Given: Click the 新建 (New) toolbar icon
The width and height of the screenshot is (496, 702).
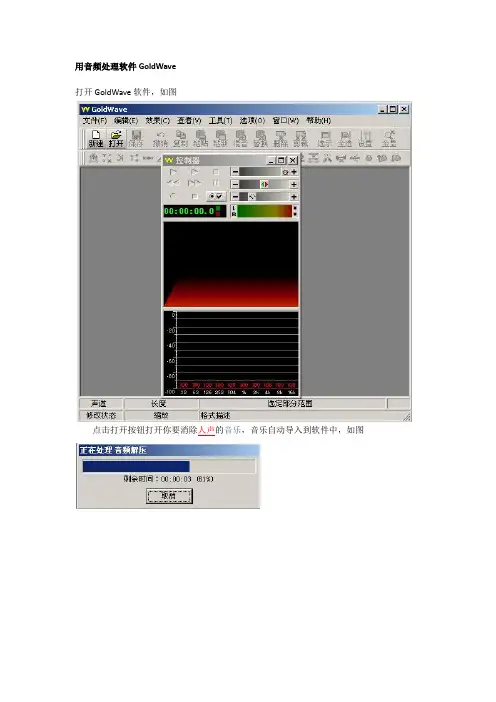Looking at the screenshot, I should [96, 138].
